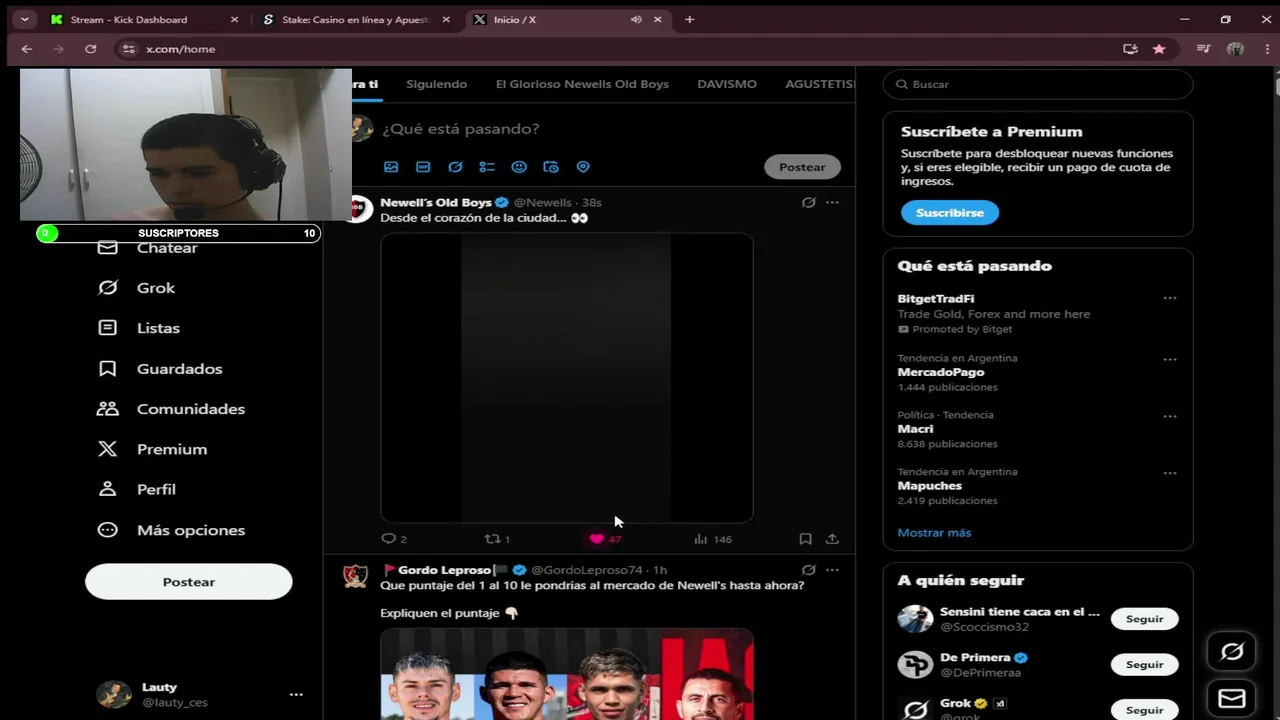
Task: Ask Grok about the Gordo Leproso post
Action: pyautogui.click(x=808, y=570)
